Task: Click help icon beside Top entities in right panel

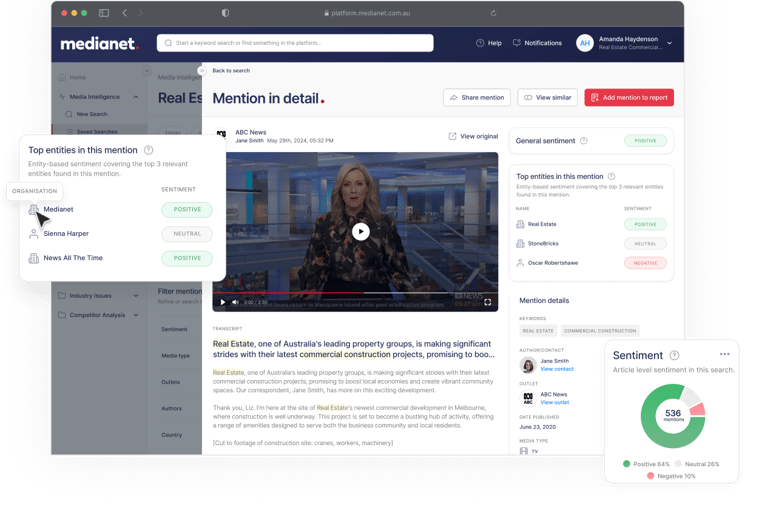Action: point(611,176)
